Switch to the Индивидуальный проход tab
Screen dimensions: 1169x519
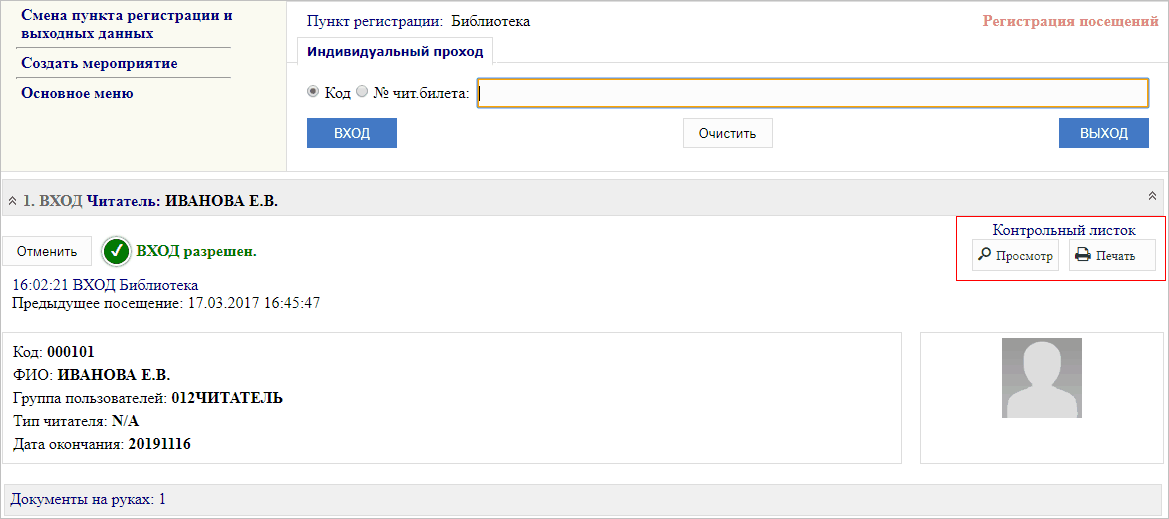(x=395, y=51)
